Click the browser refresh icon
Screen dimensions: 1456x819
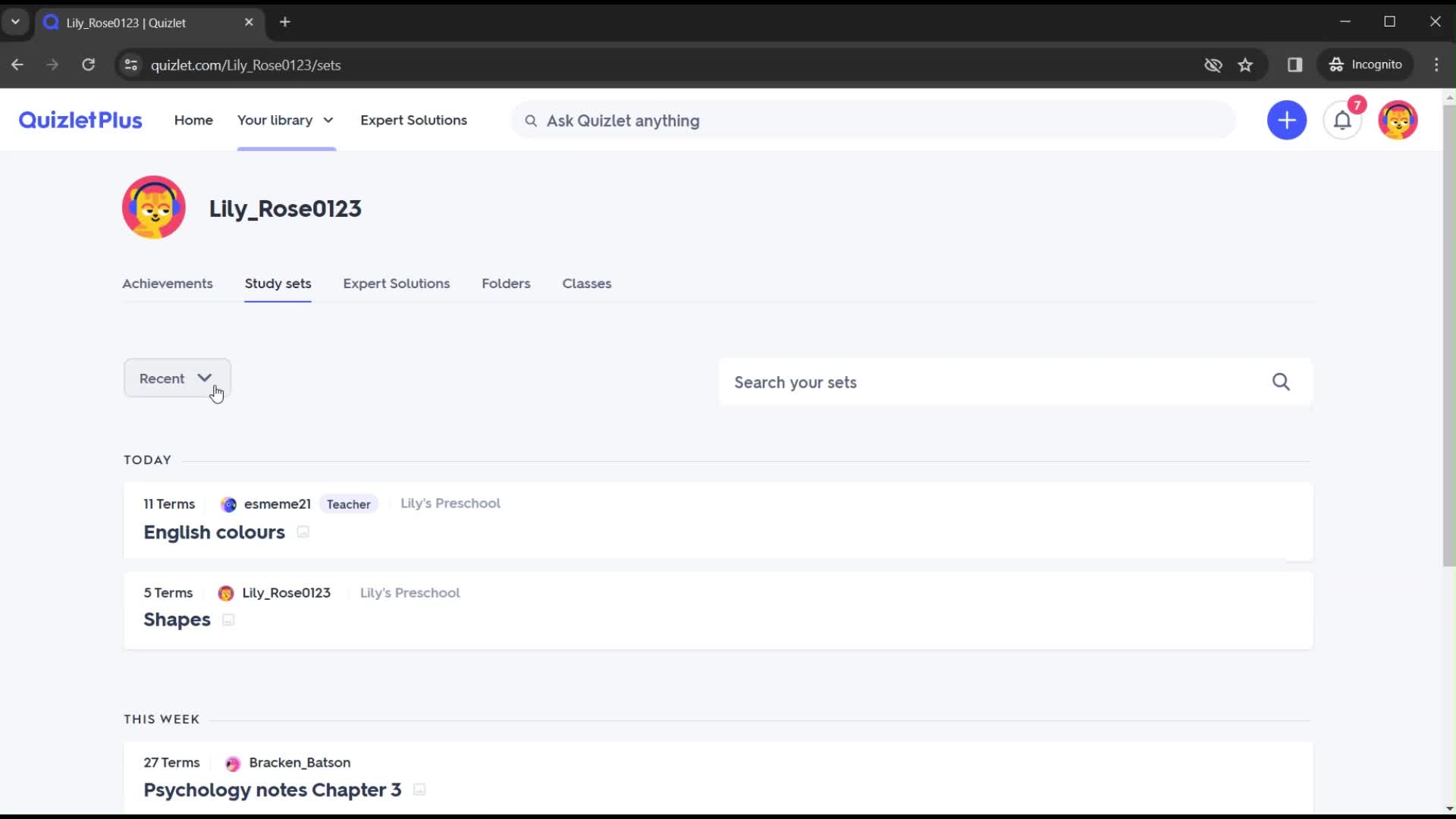coord(89,65)
